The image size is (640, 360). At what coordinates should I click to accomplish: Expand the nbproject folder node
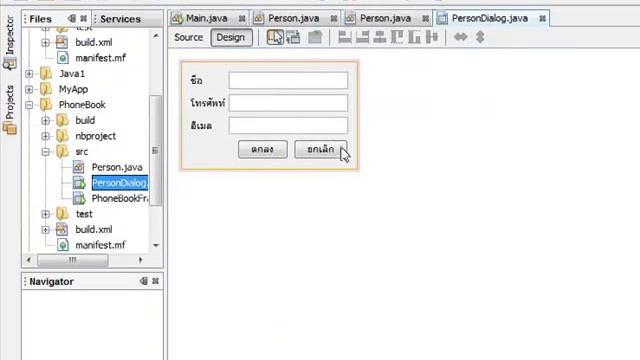click(46, 136)
